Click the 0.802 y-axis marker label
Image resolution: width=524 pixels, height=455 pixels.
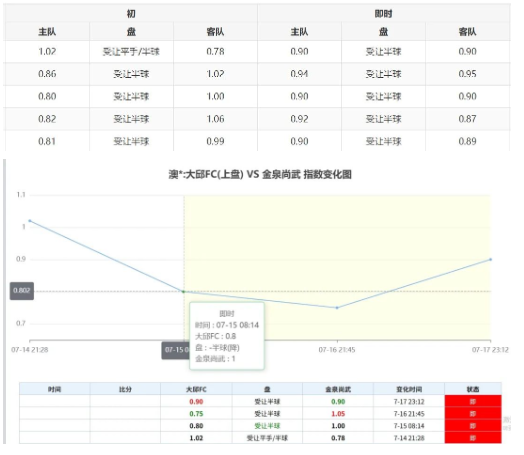pyautogui.click(x=22, y=291)
